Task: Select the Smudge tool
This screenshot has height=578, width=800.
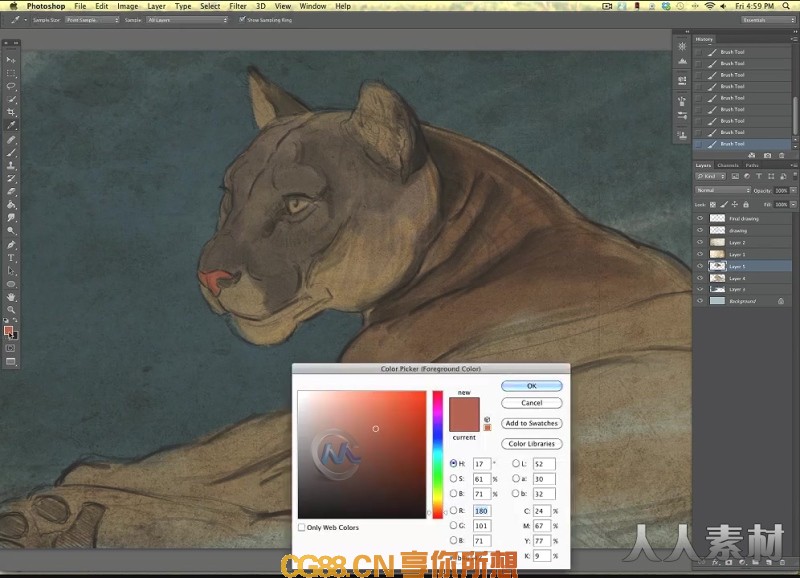Action: [11, 218]
